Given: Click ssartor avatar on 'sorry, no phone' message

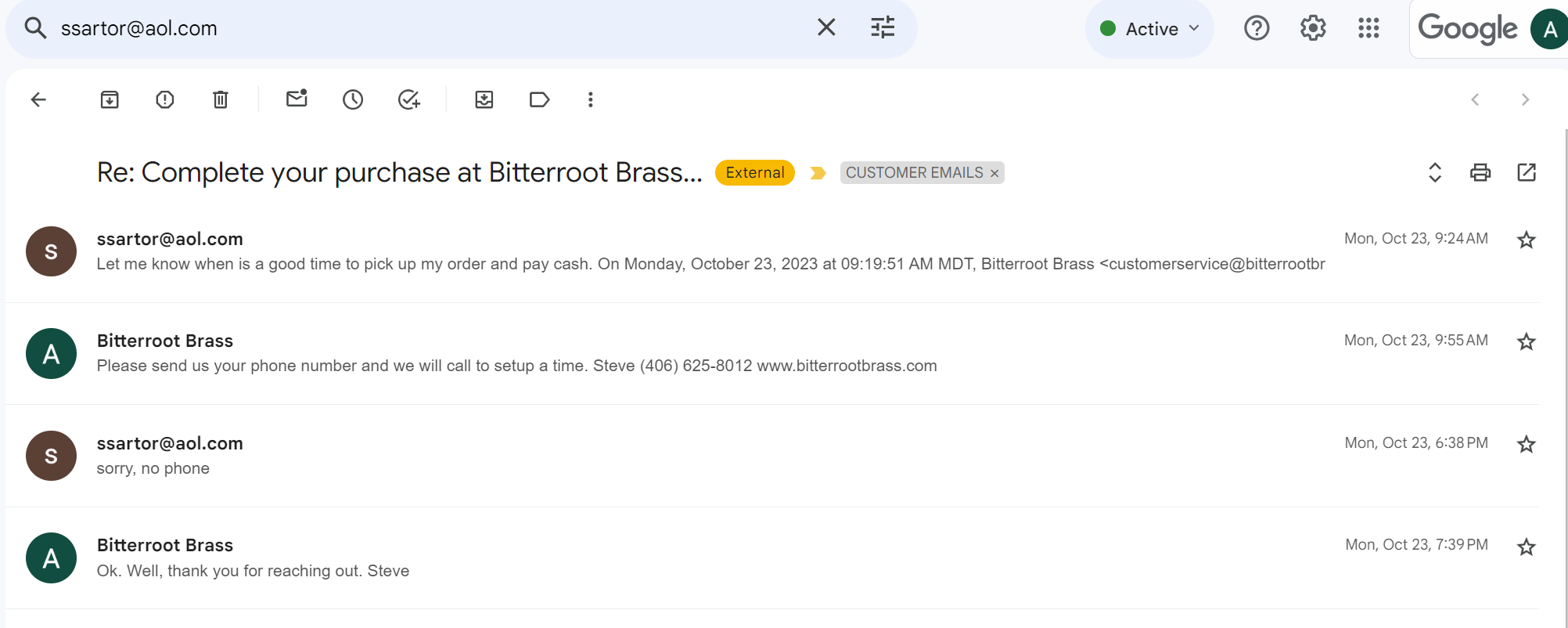Looking at the screenshot, I should click(x=51, y=456).
